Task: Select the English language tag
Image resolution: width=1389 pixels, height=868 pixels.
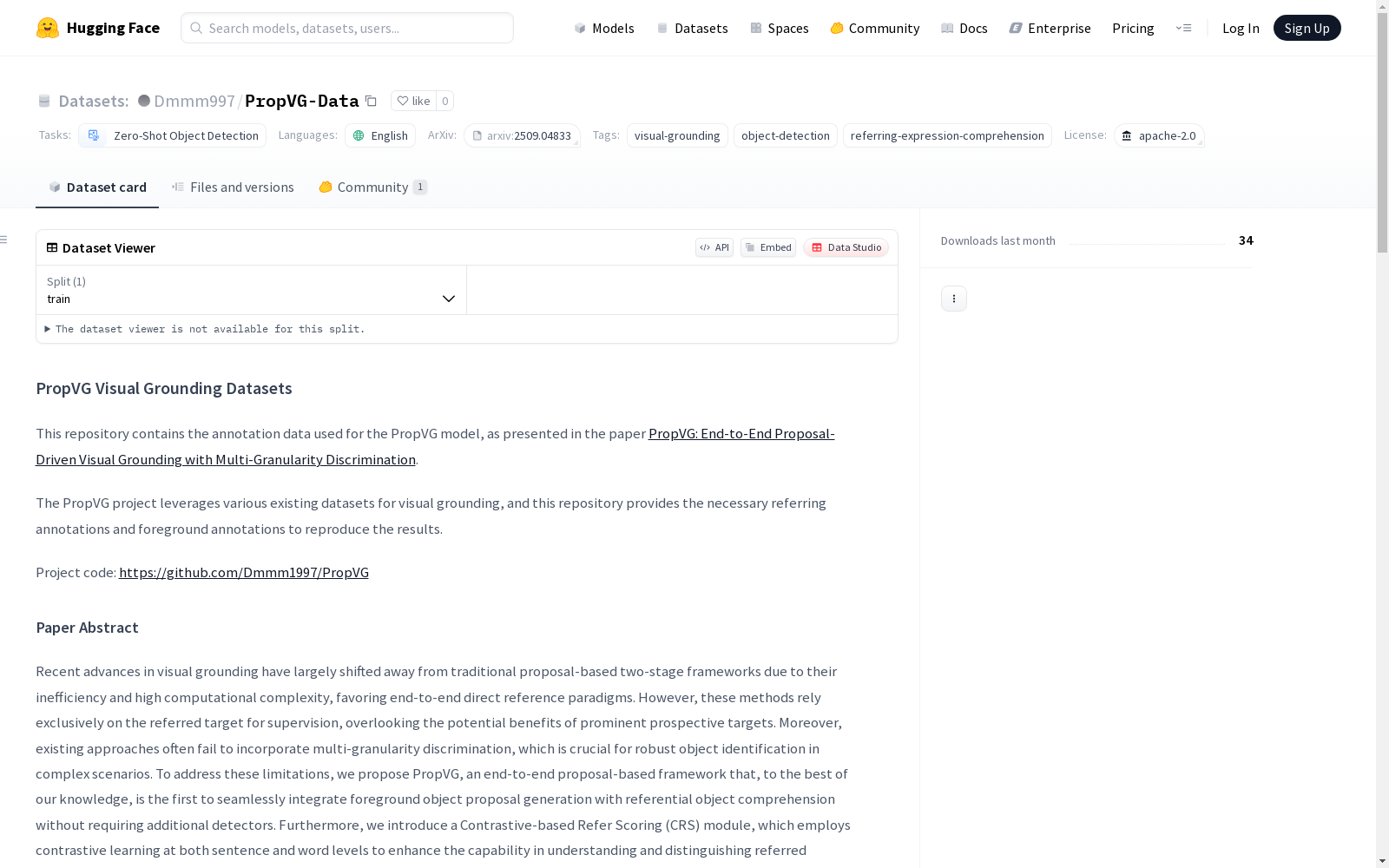Action: coord(380,135)
